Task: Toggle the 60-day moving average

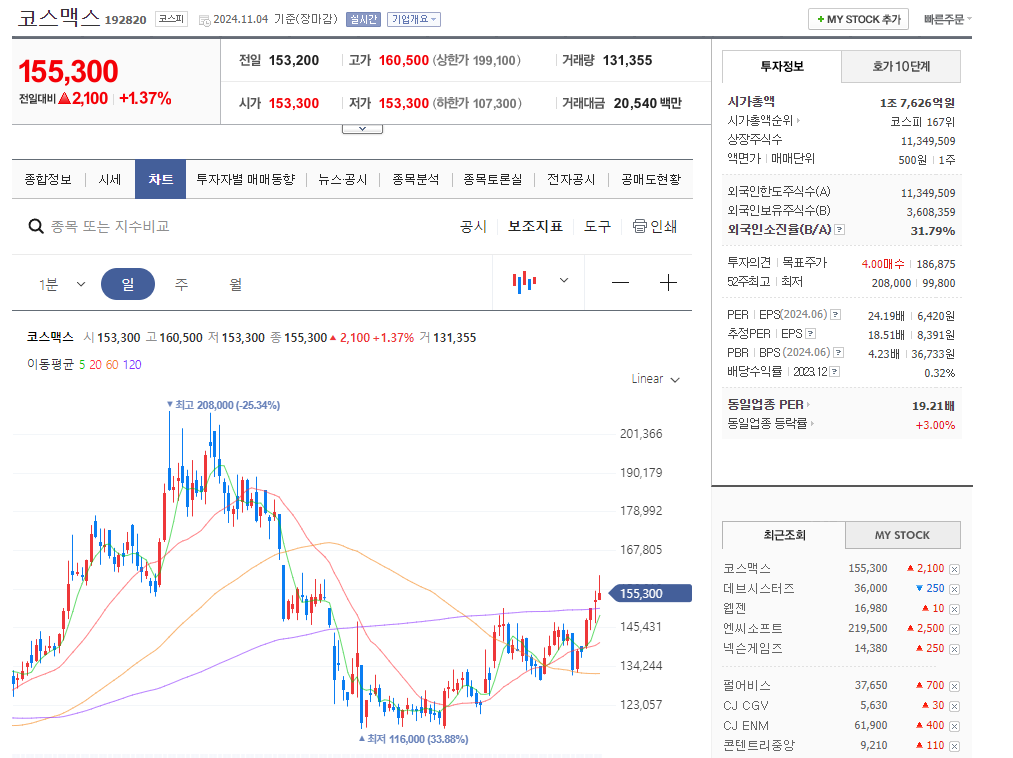Action: click(x=112, y=364)
